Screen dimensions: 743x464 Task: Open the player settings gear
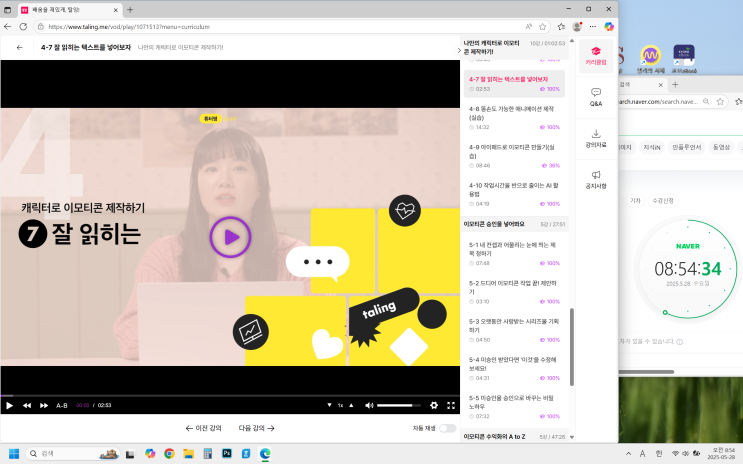434,405
